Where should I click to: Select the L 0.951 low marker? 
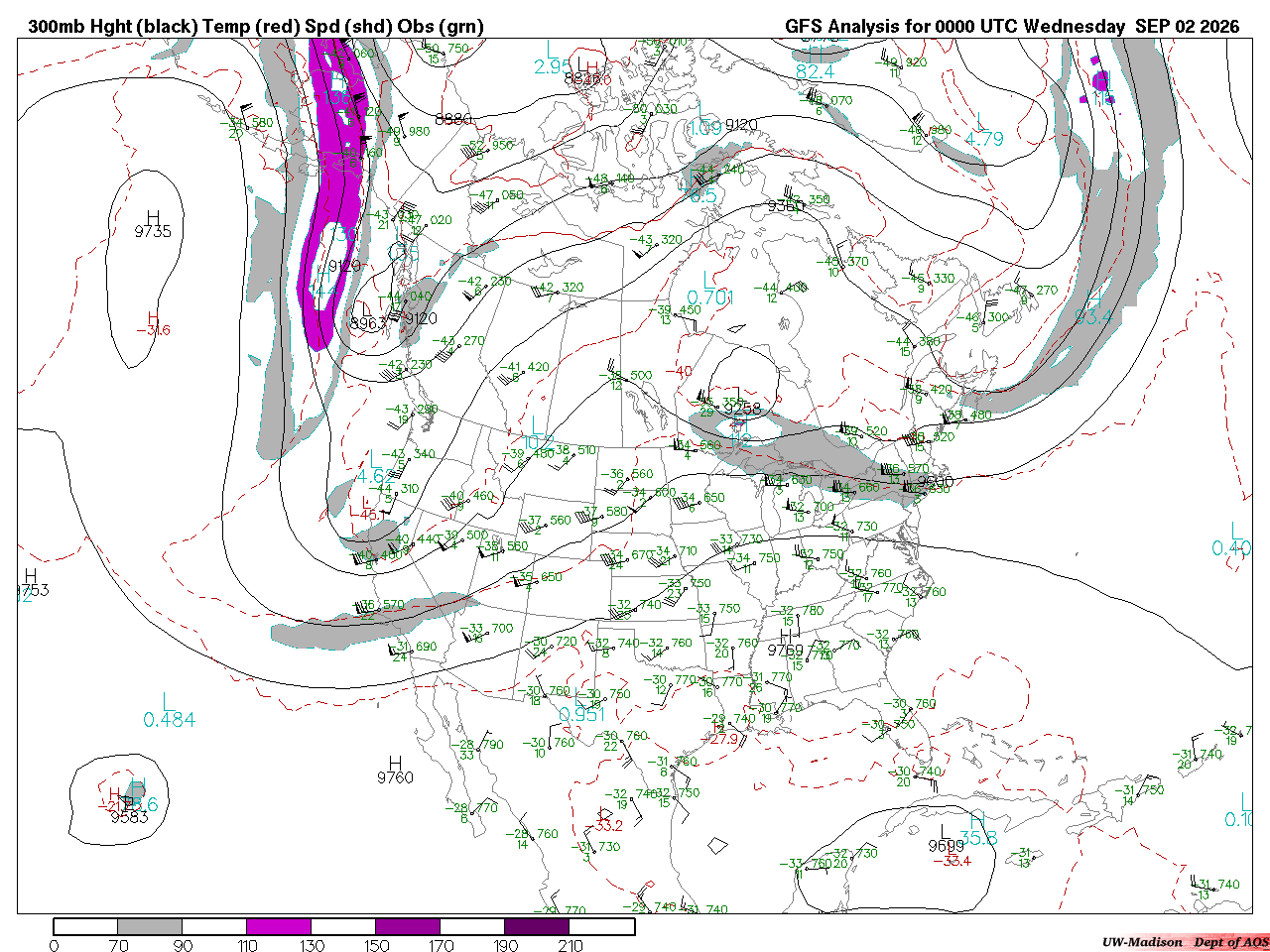(581, 707)
